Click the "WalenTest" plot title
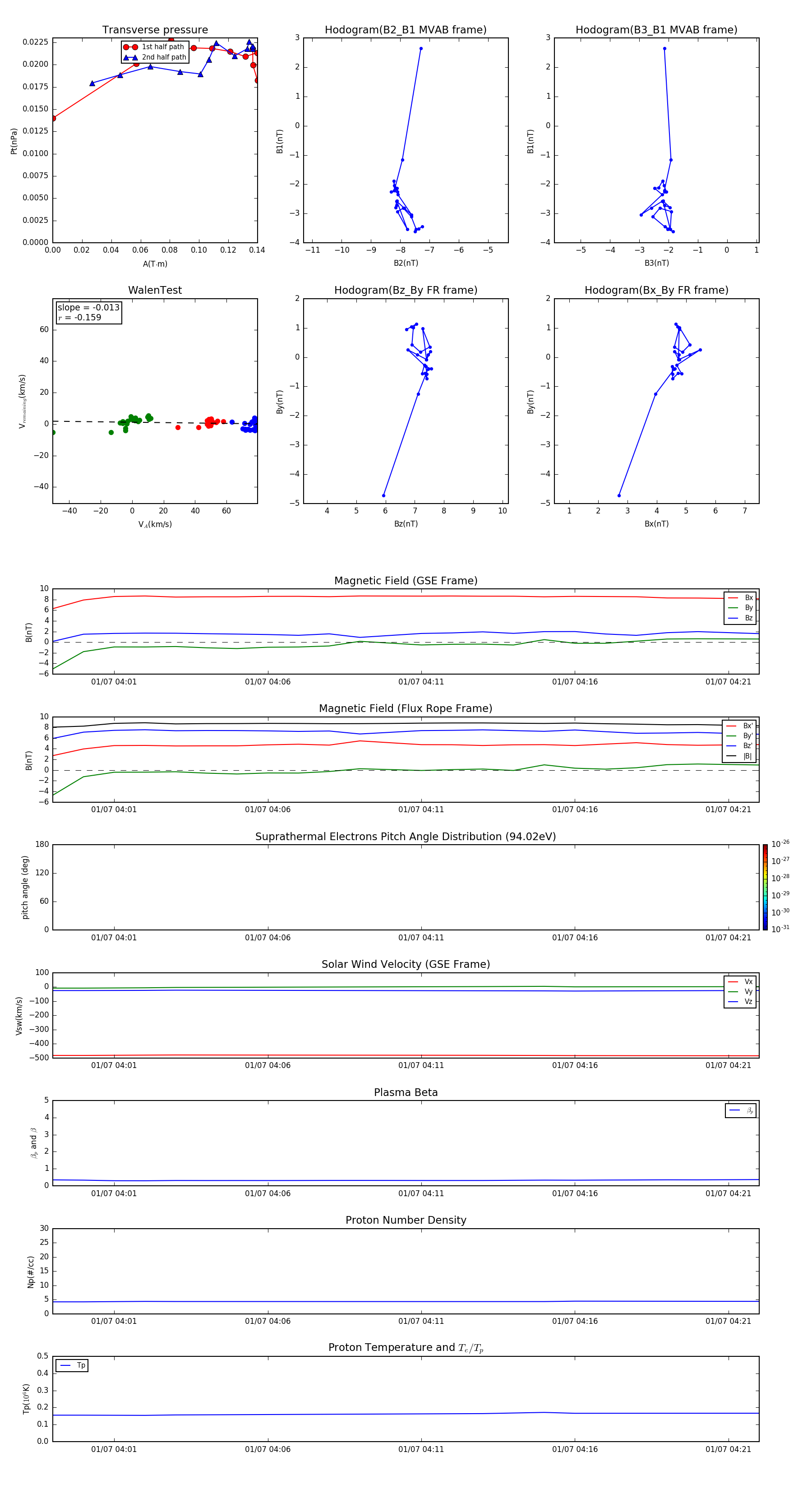The width and height of the screenshot is (812, 1489). click(x=155, y=290)
